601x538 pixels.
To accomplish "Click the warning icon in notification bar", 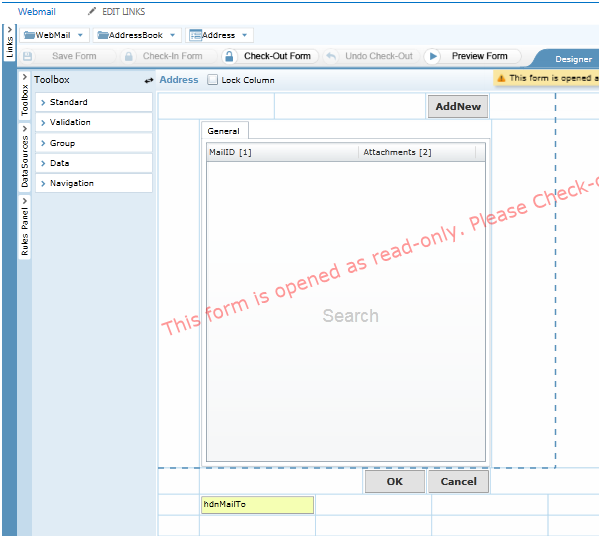I will (x=500, y=78).
